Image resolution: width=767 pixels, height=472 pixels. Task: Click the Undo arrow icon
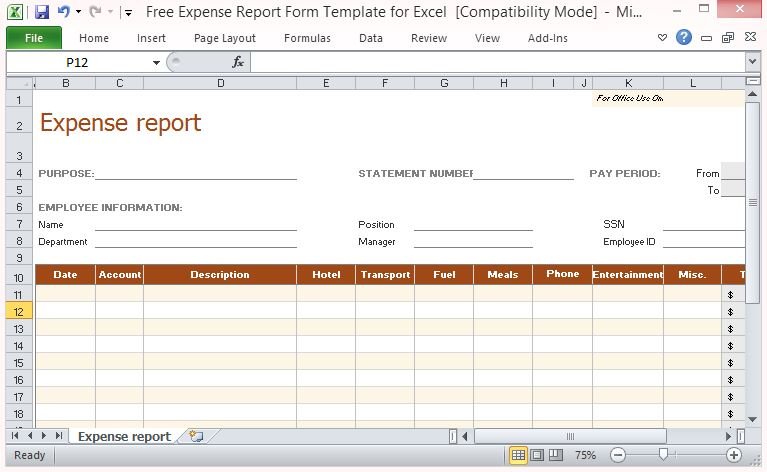point(63,13)
